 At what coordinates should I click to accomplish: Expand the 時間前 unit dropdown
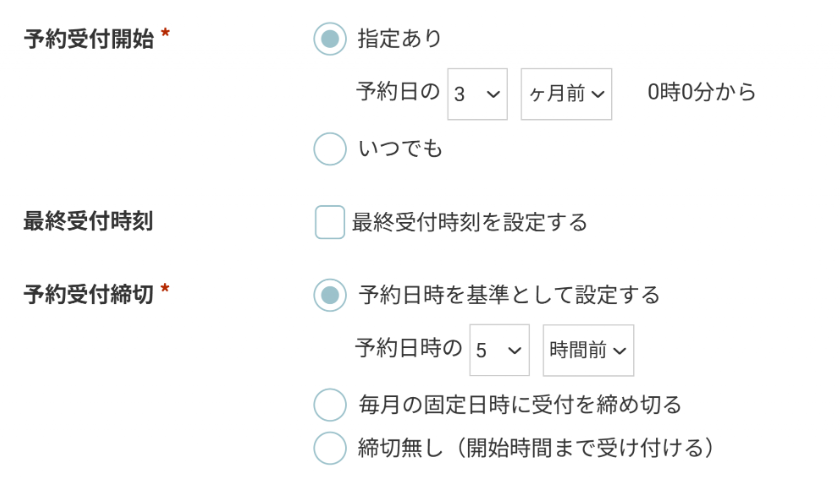click(588, 350)
